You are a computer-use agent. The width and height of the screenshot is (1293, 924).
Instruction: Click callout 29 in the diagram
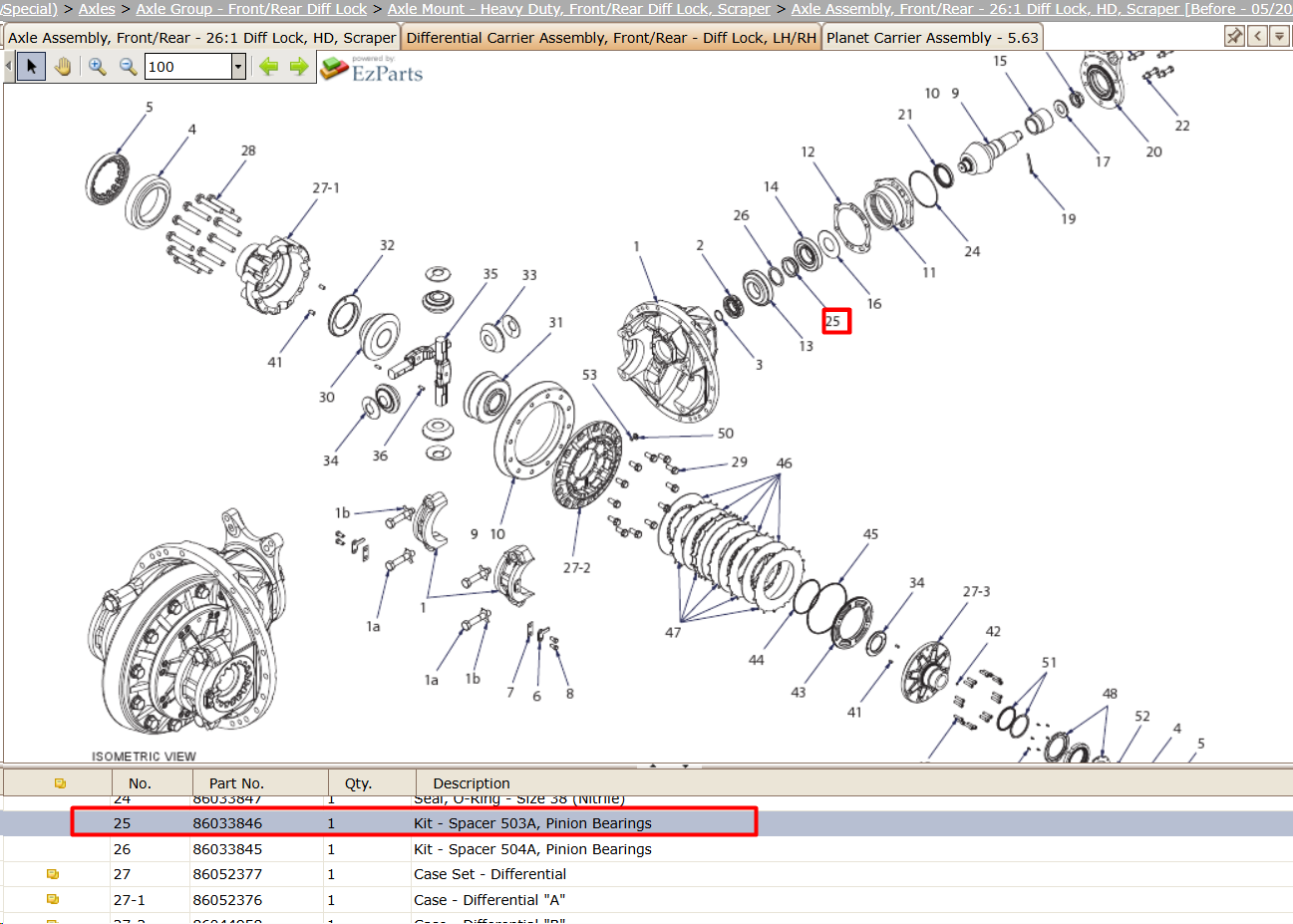(739, 462)
